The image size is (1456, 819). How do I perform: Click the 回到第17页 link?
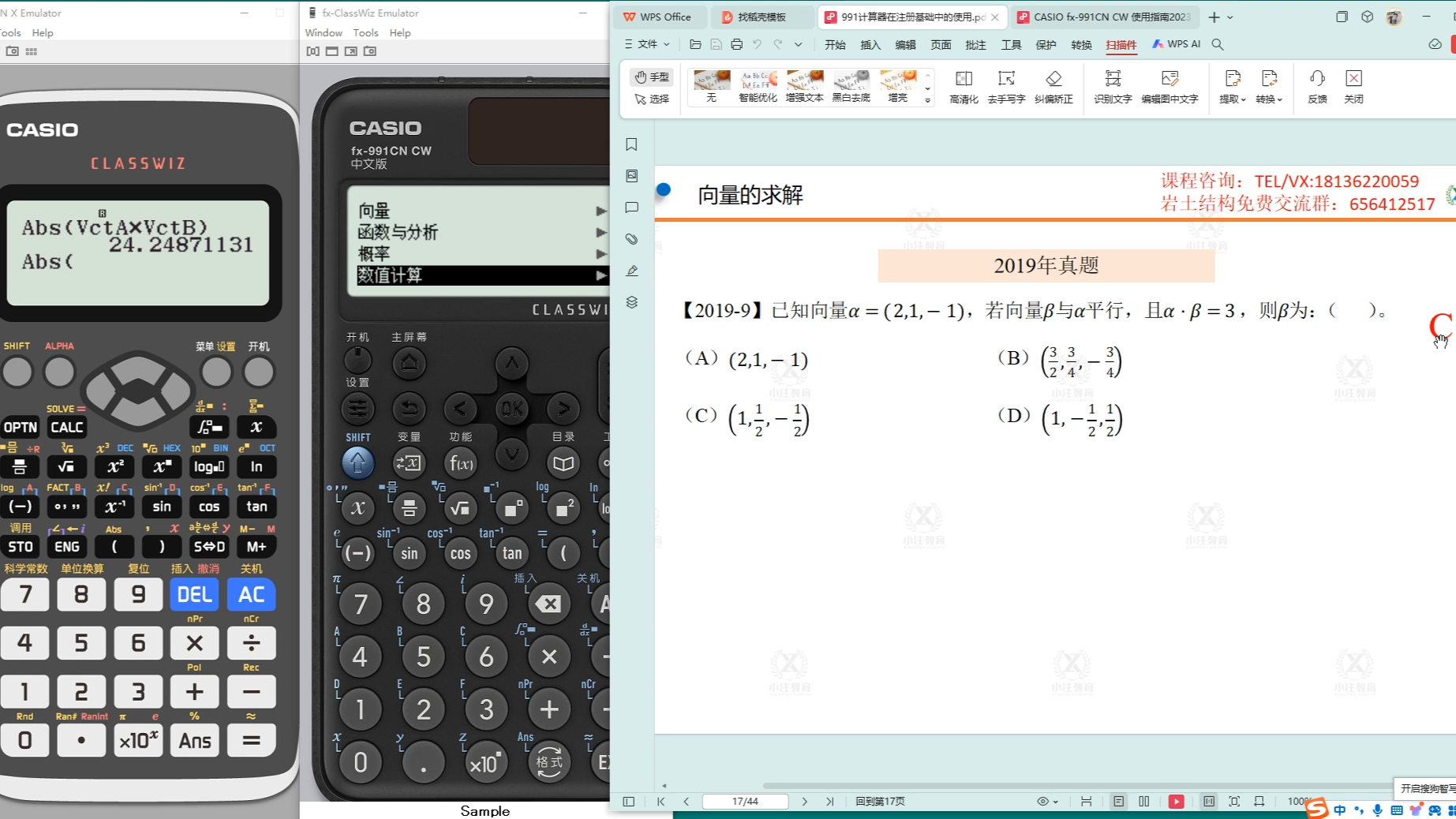(x=880, y=801)
